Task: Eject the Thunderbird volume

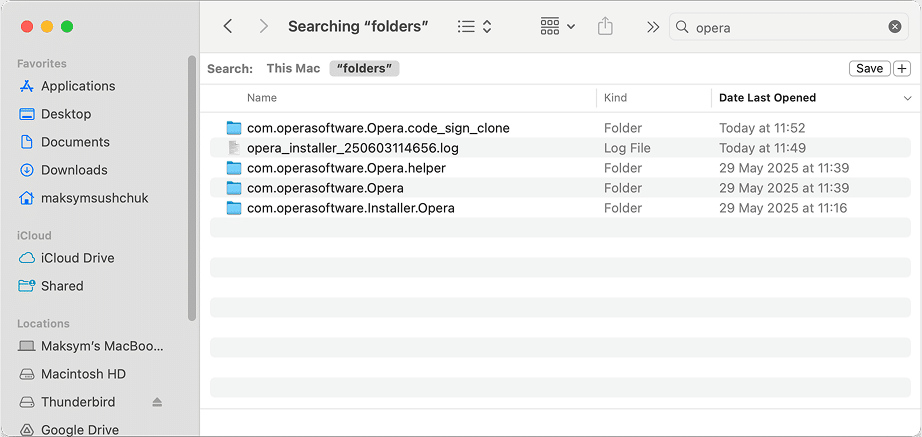Action: 156,402
